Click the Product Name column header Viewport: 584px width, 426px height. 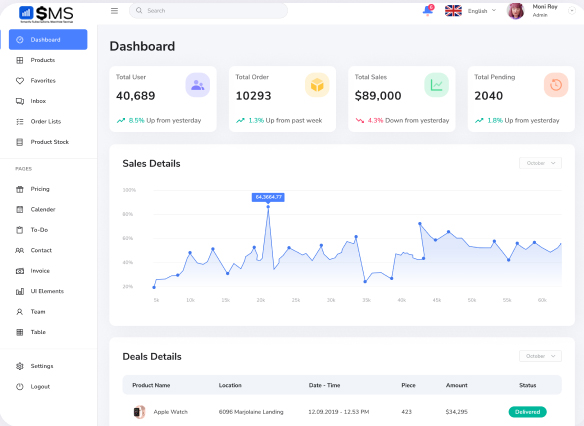pos(151,385)
